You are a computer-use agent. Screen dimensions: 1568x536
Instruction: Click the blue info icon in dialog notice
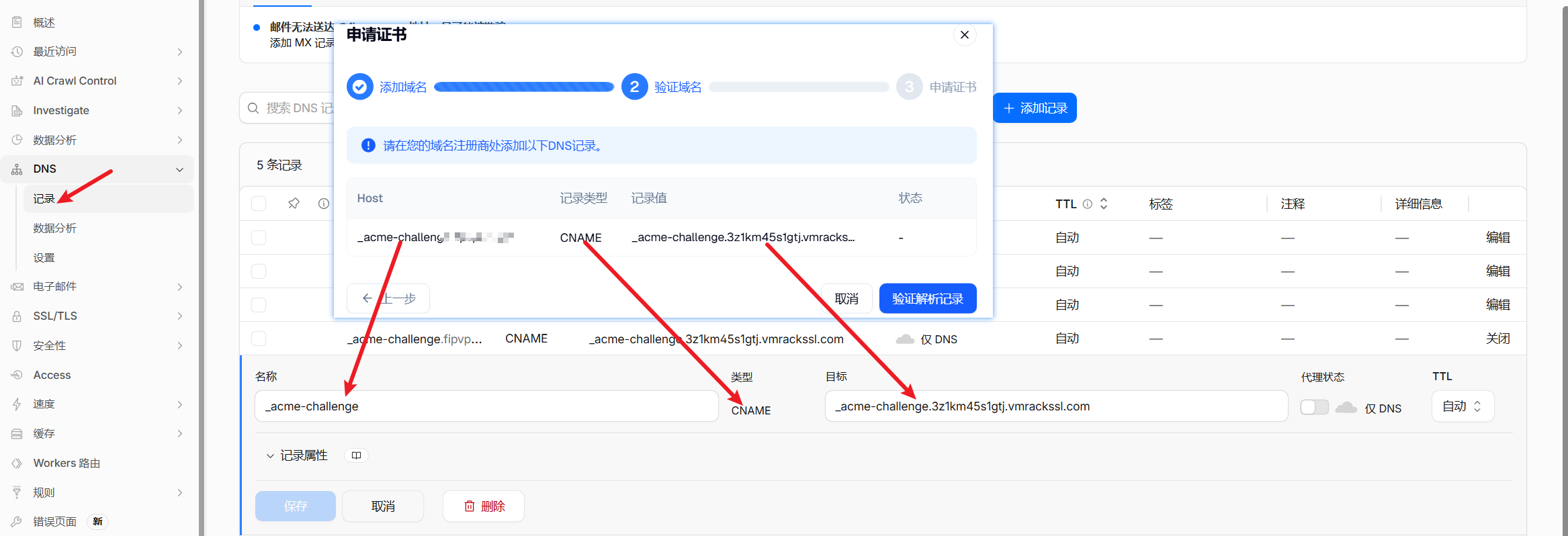(368, 145)
